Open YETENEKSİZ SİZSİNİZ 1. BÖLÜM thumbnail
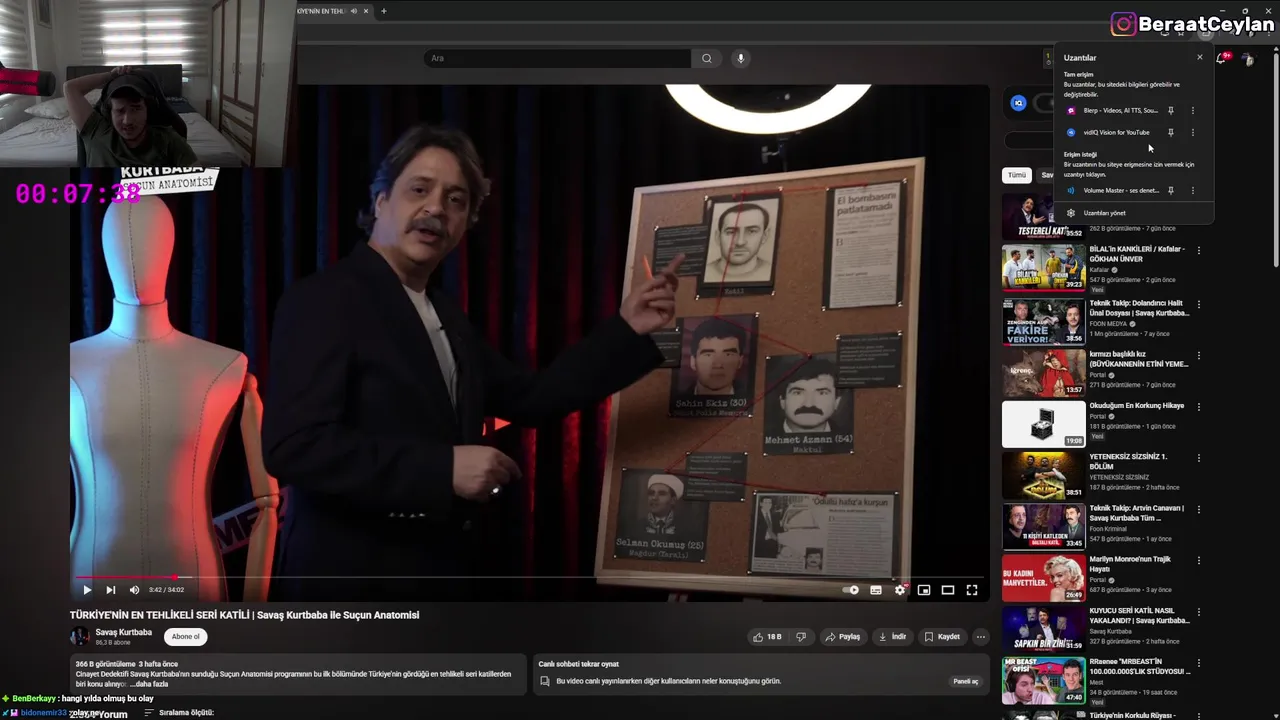 point(1043,476)
